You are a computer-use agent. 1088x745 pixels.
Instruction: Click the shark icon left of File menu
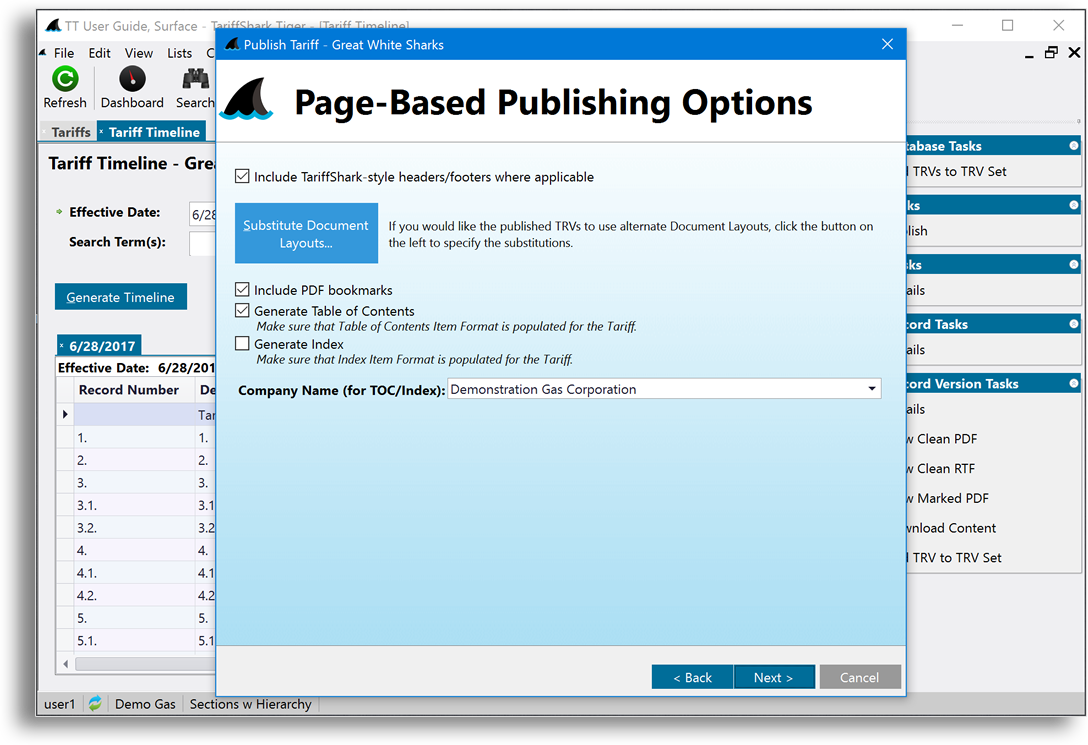(43, 53)
